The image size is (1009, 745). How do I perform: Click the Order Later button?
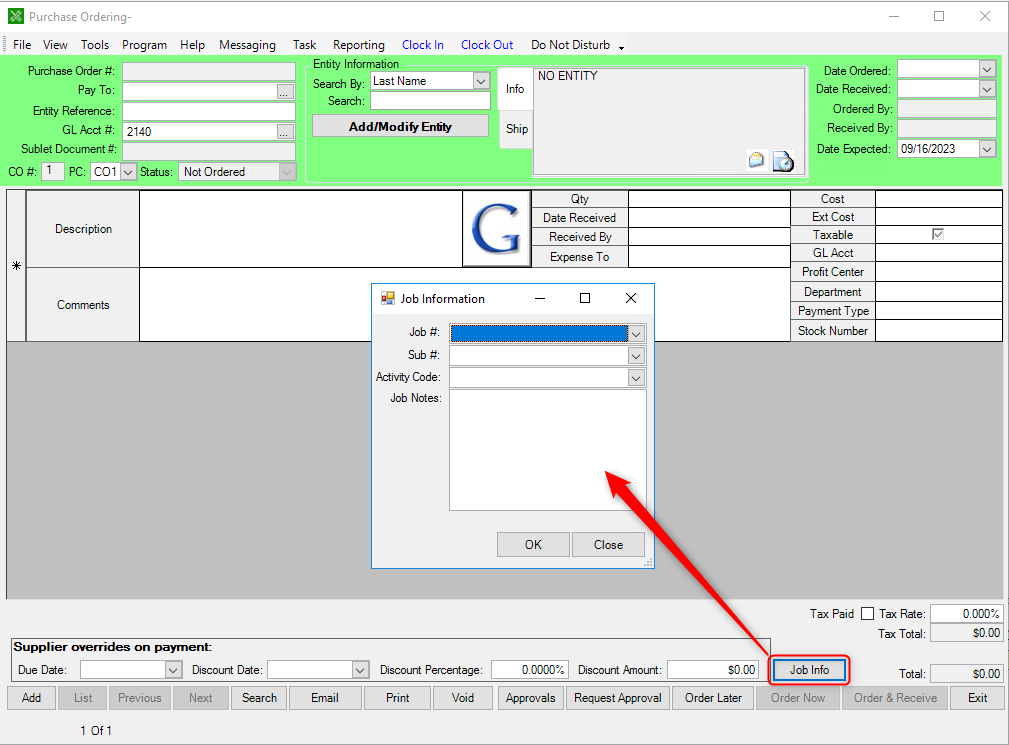pyautogui.click(x=713, y=698)
